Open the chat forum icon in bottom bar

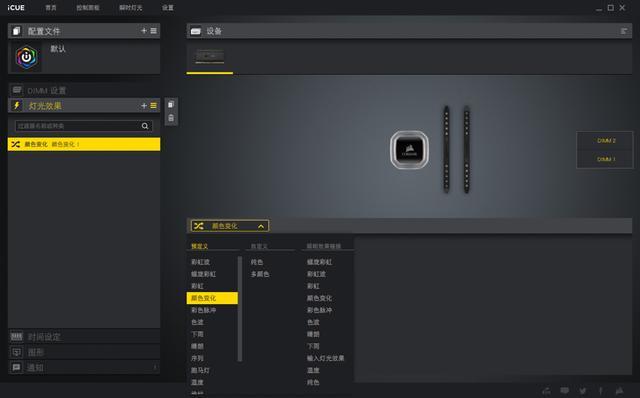click(564, 391)
